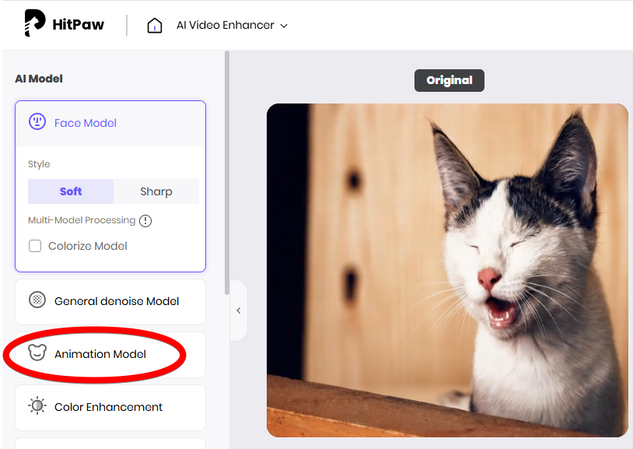Click the General denoise Model icon

(37, 300)
